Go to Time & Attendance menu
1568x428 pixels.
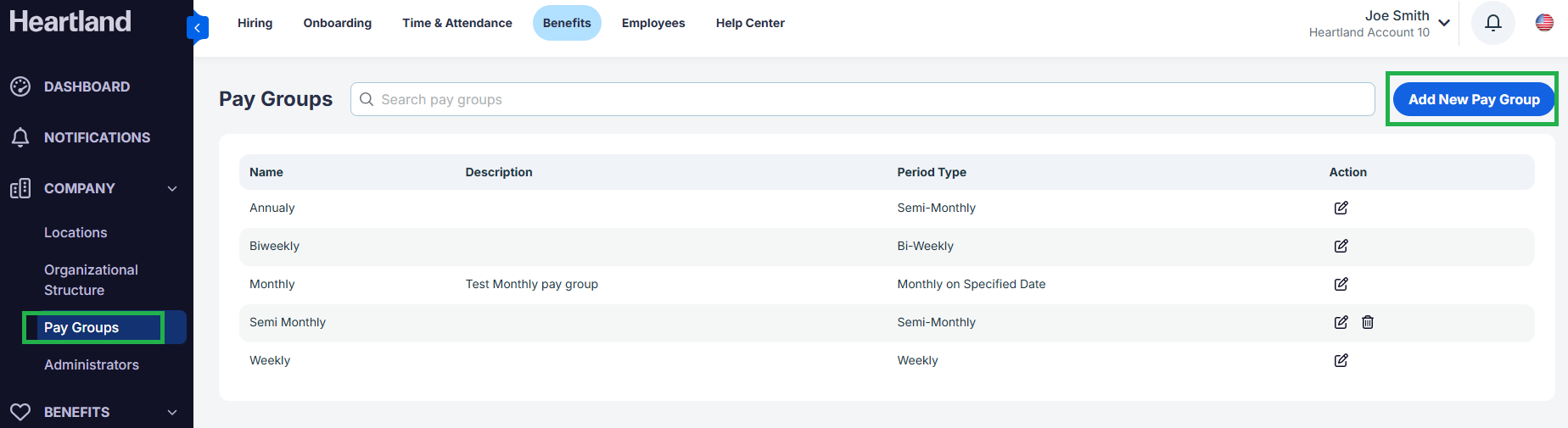click(x=457, y=23)
